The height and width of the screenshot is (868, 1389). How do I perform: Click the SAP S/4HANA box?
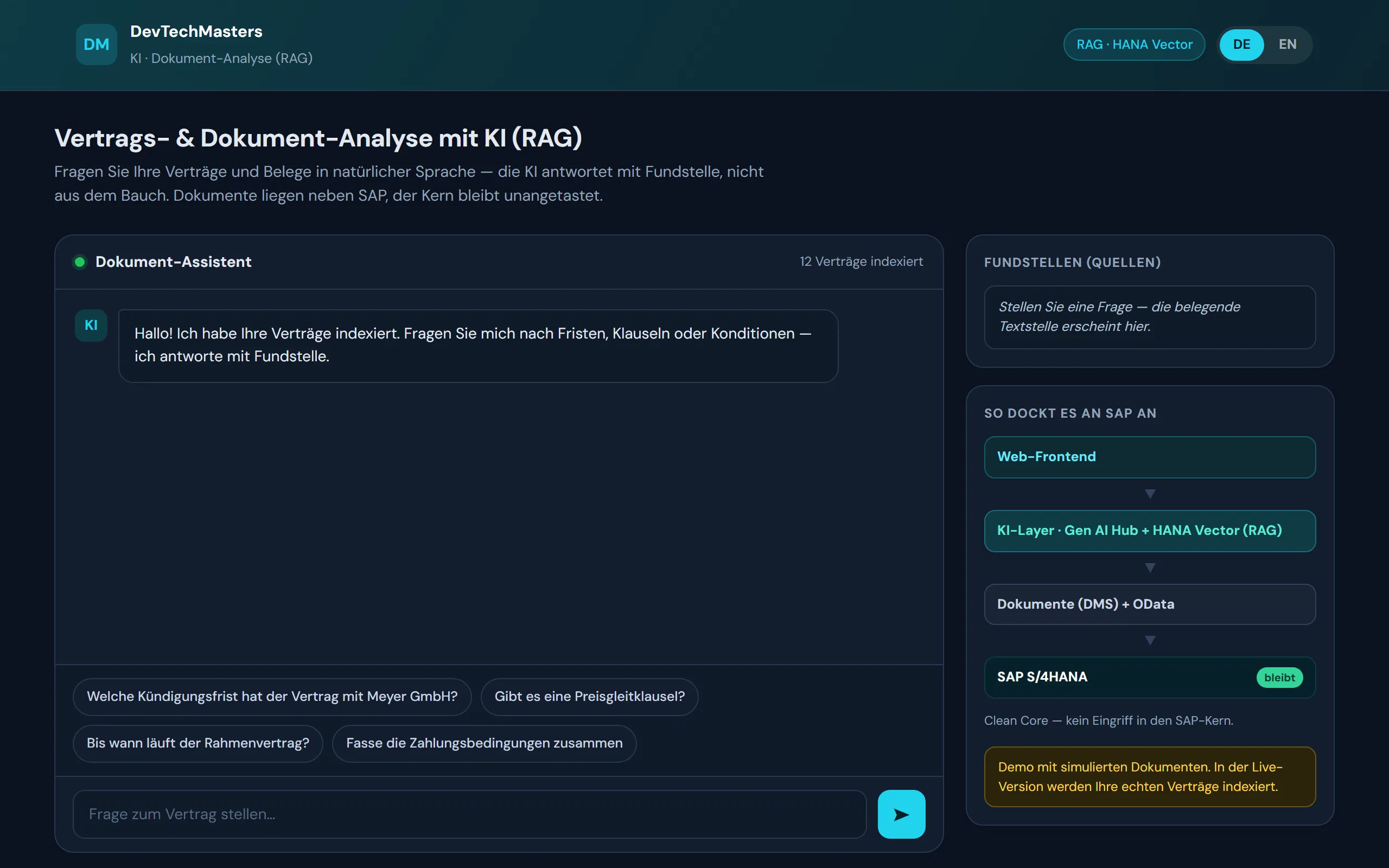(1150, 678)
